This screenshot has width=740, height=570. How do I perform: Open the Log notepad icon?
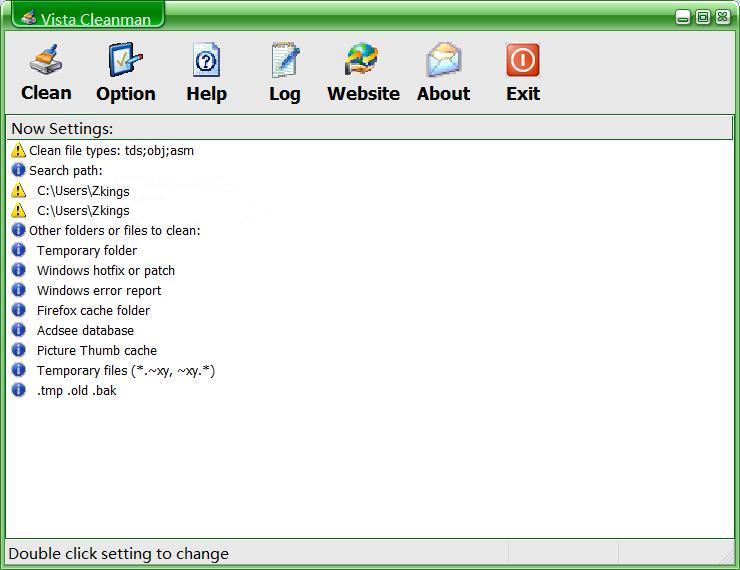tap(285, 61)
